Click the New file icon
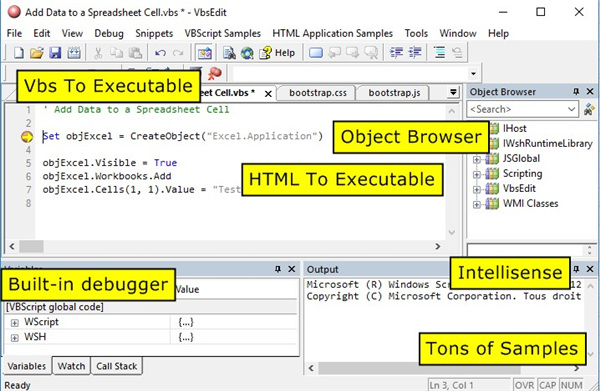Image resolution: width=600 pixels, height=391 pixels. (x=18, y=52)
